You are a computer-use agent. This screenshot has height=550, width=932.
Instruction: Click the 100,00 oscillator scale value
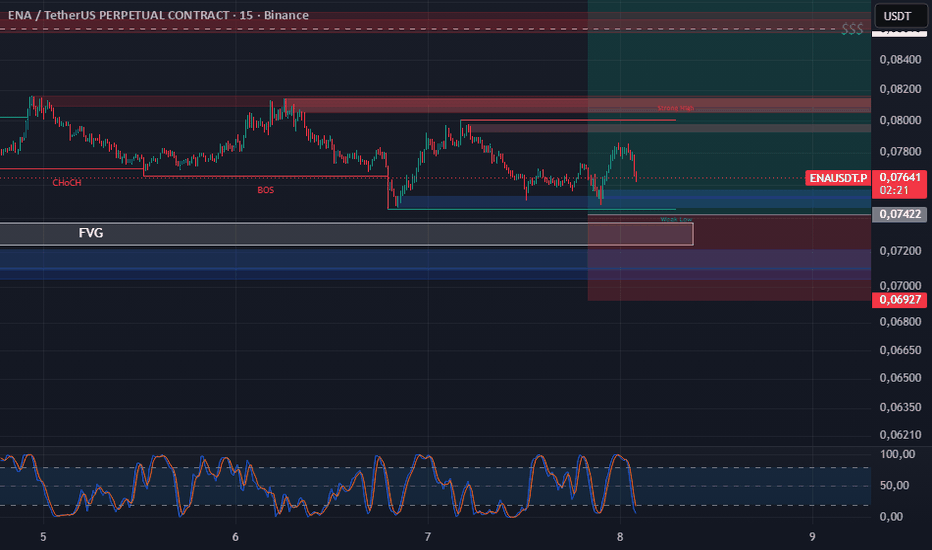click(898, 454)
